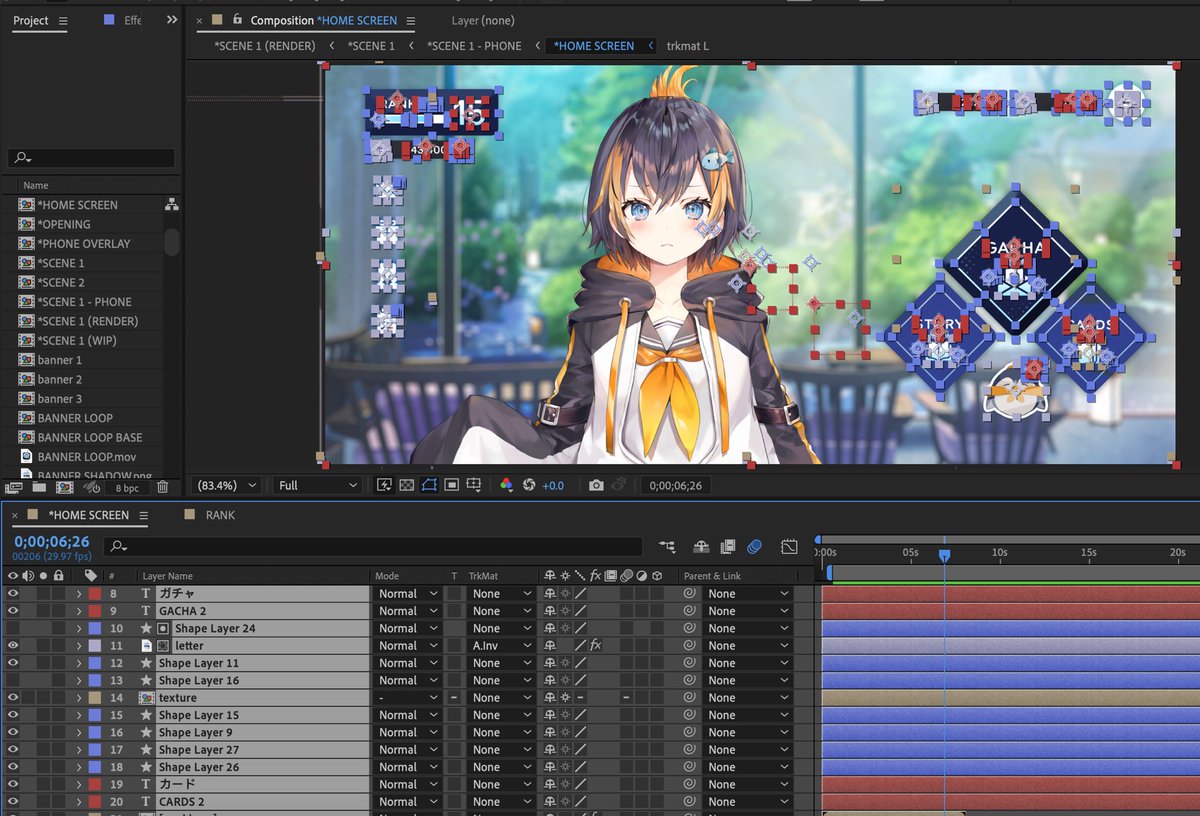Click the Interpret Footage icon in Project panel

point(14,487)
